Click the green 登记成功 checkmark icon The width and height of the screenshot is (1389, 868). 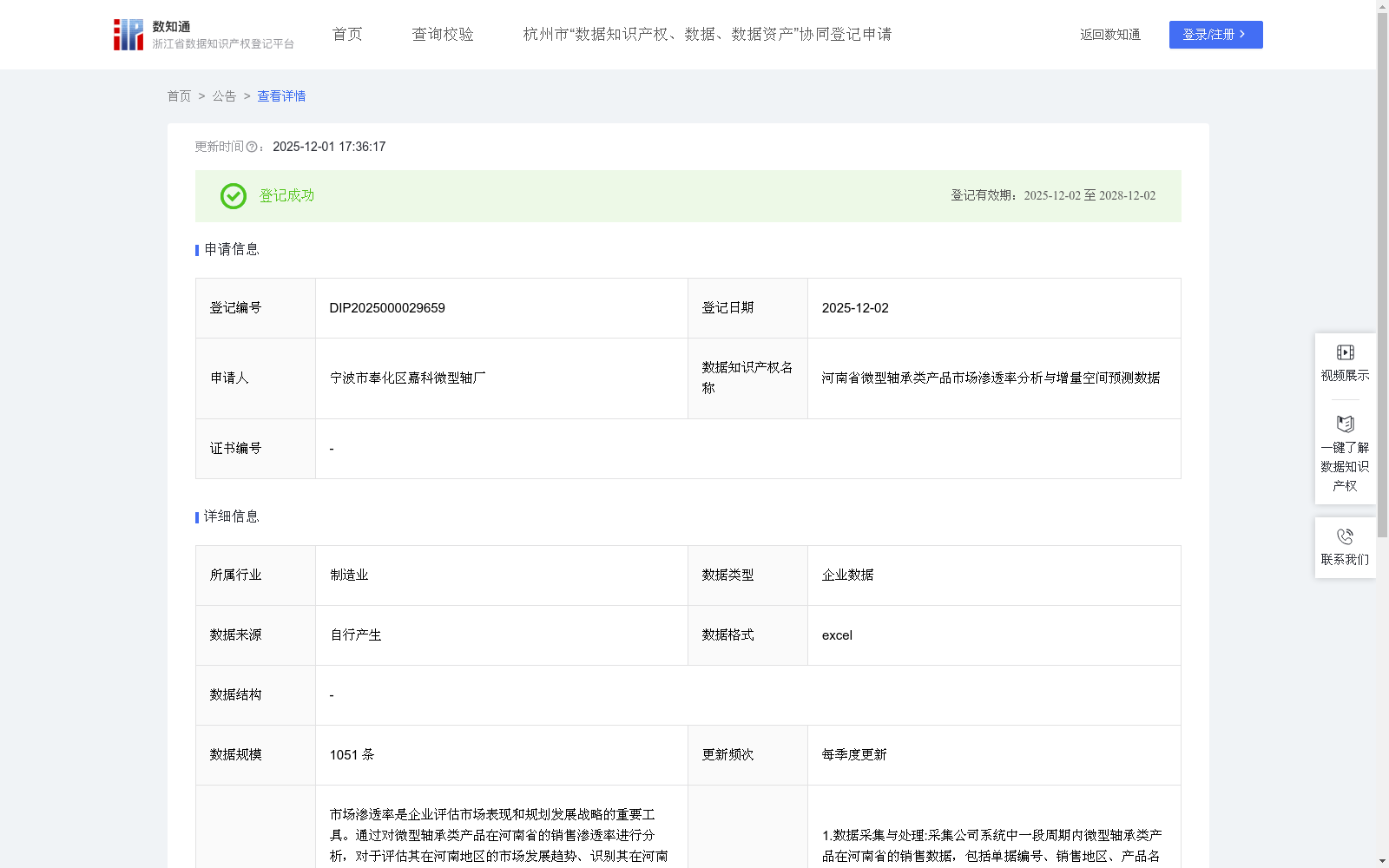tap(233, 196)
